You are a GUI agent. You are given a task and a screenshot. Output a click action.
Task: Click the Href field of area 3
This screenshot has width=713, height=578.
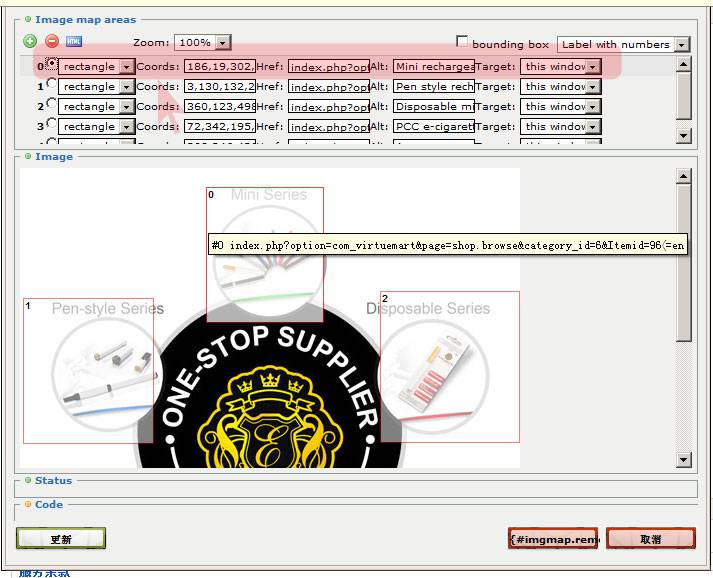328,127
